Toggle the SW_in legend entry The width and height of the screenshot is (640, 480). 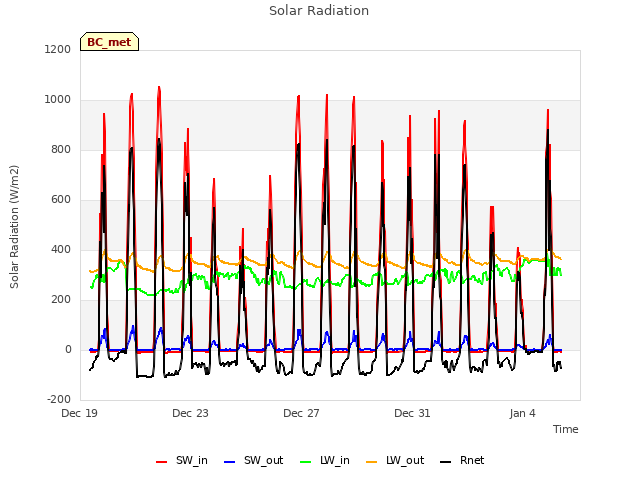pos(182,460)
